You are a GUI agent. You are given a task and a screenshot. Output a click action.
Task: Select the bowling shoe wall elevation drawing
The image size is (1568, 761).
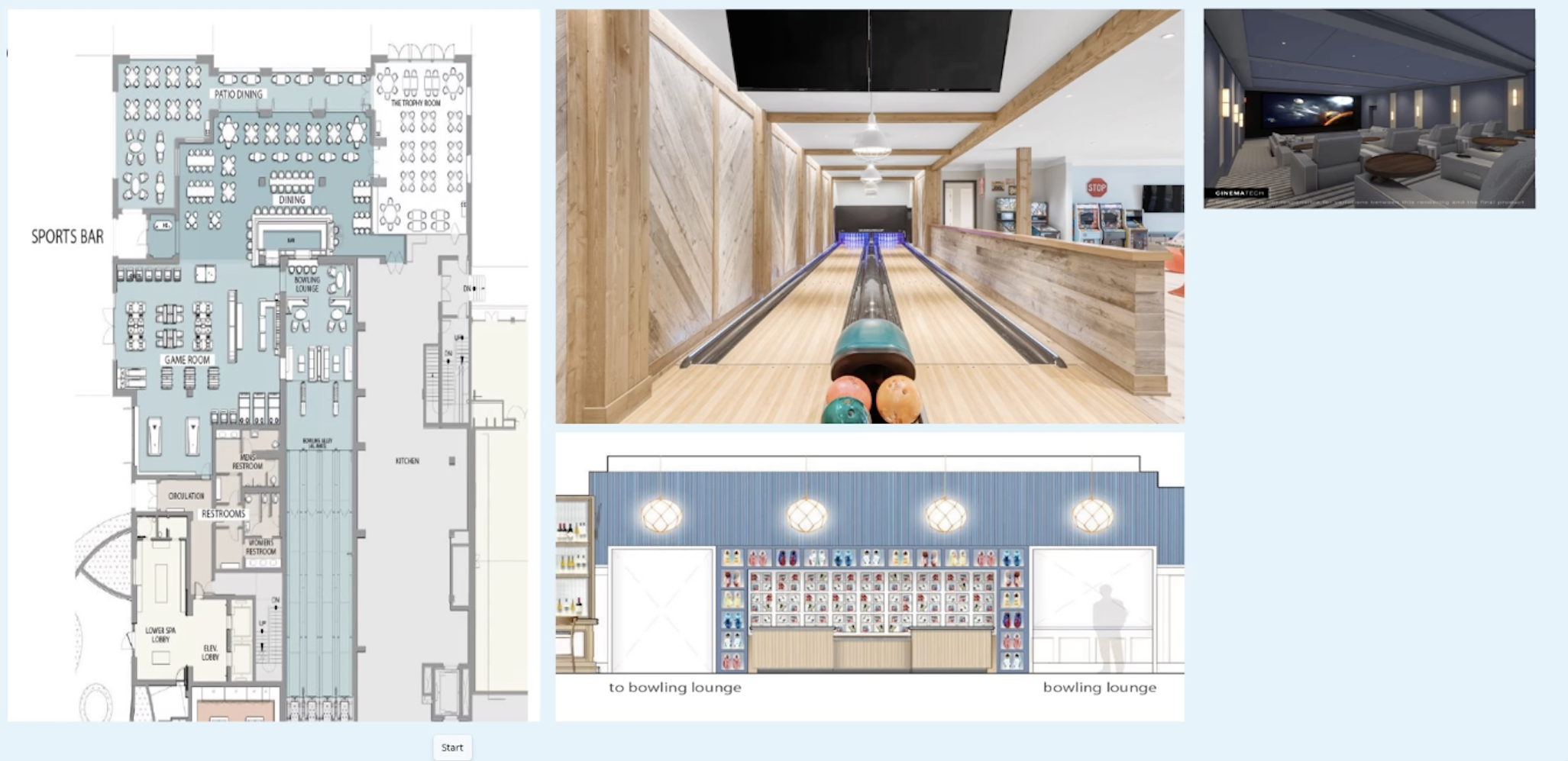point(869,576)
